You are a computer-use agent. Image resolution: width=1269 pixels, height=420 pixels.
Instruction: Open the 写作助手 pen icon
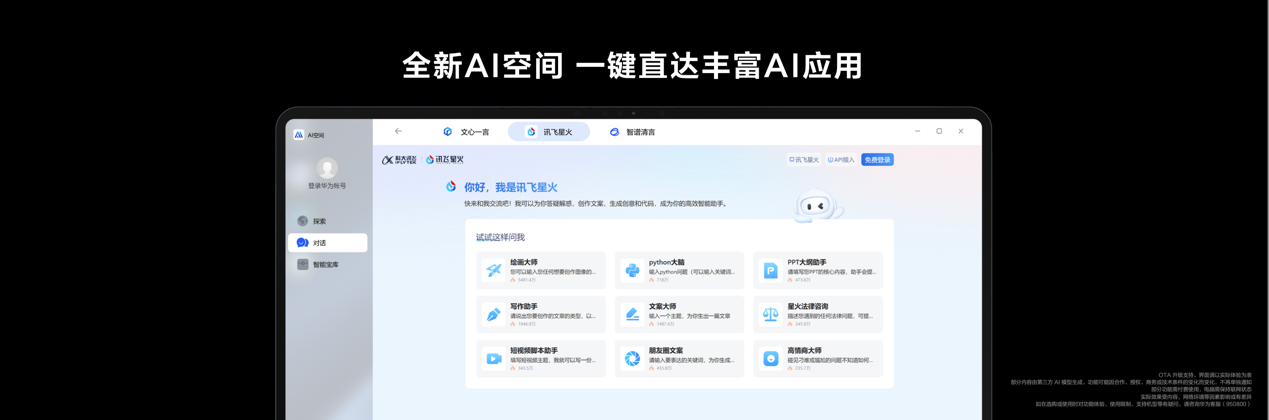coord(494,314)
